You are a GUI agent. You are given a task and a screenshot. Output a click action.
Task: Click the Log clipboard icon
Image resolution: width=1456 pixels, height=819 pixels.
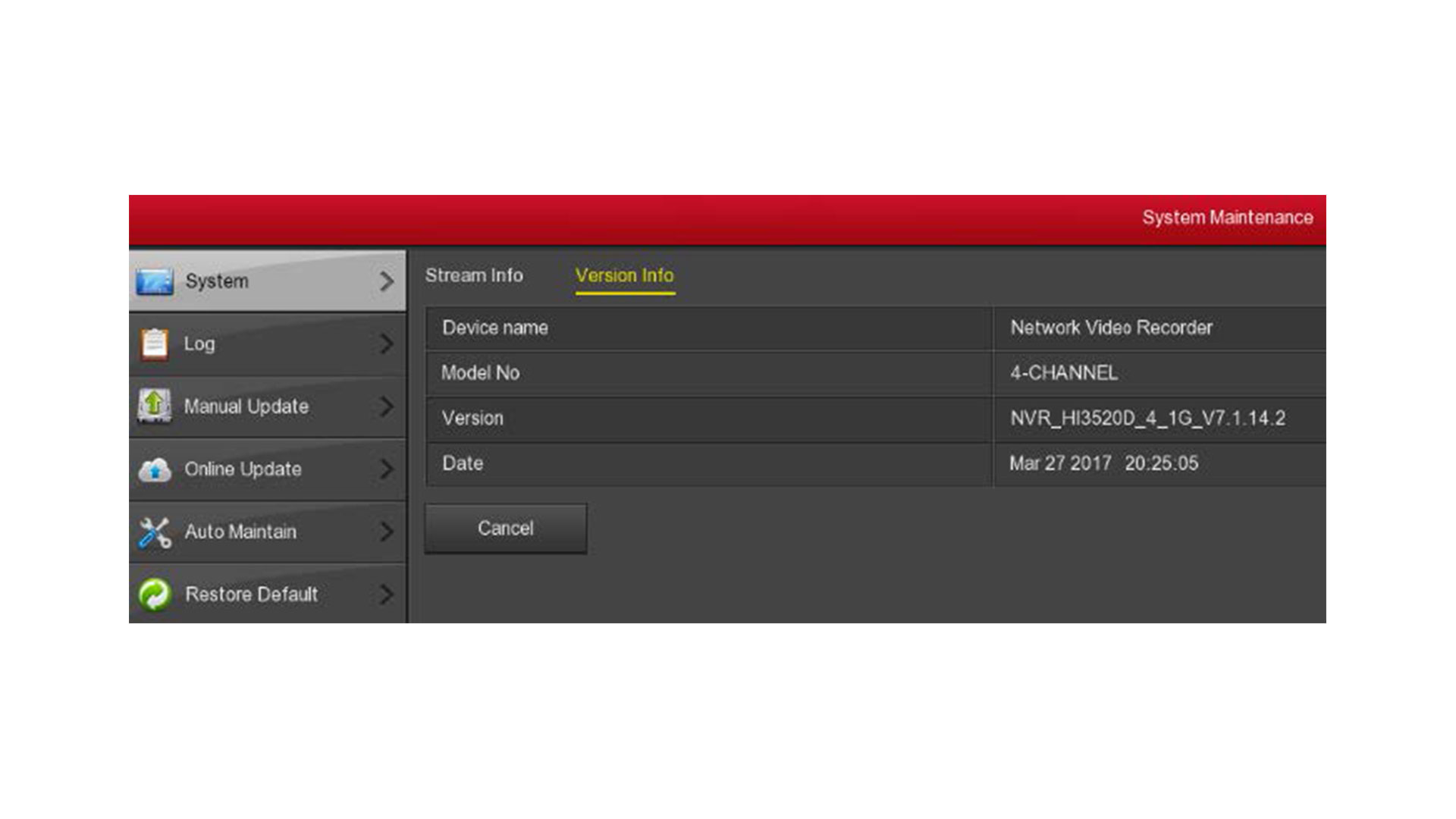click(155, 344)
